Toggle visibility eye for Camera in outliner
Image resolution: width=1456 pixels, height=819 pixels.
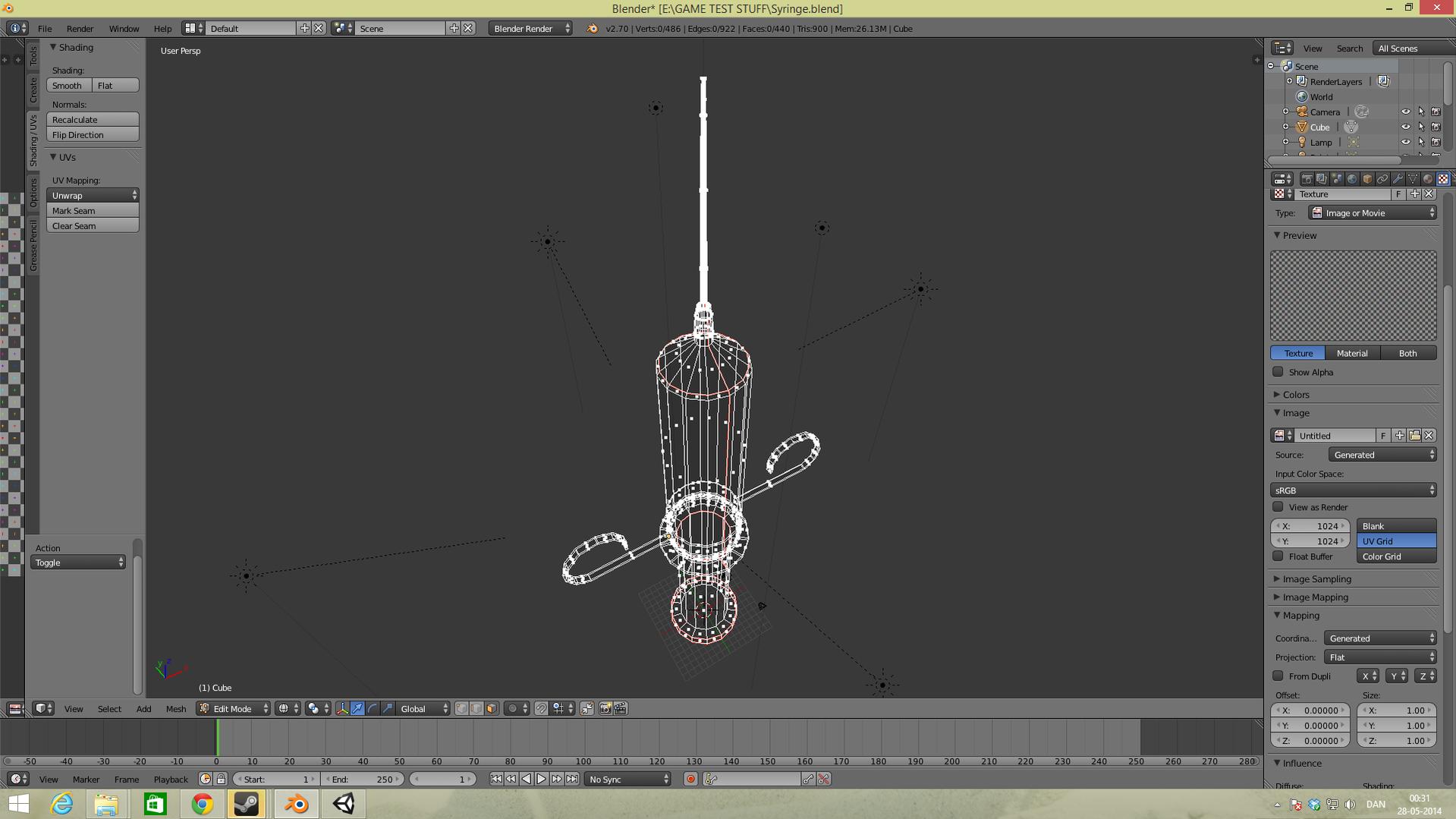(x=1405, y=112)
